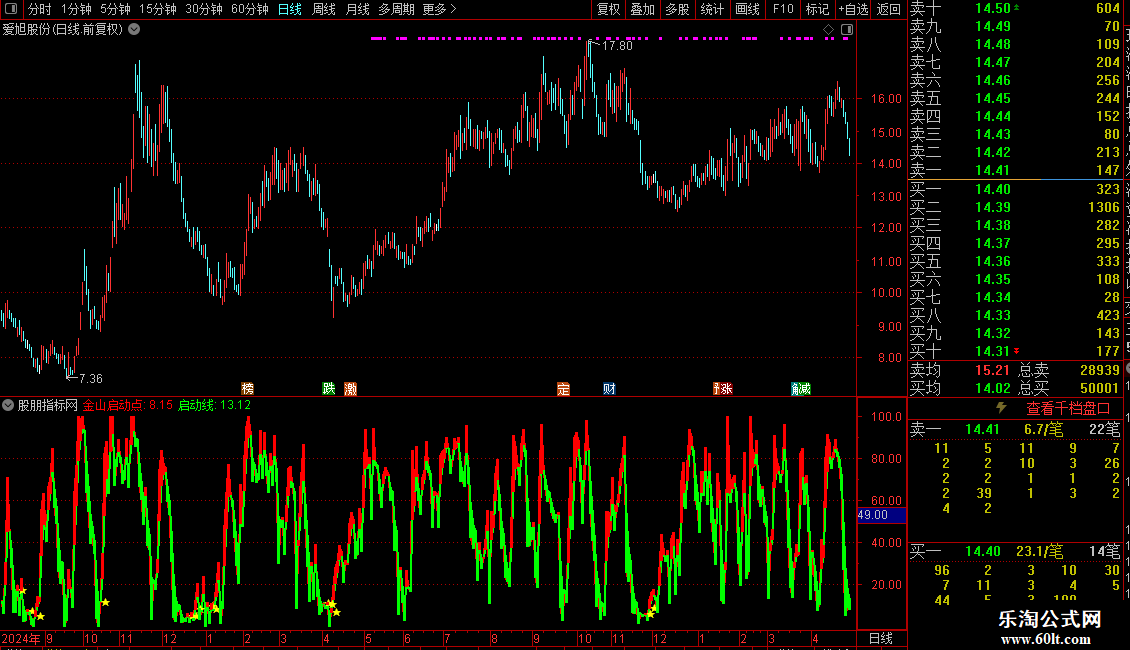Switch to 5分钟 period
The width and height of the screenshot is (1130, 650).
pos(115,9)
